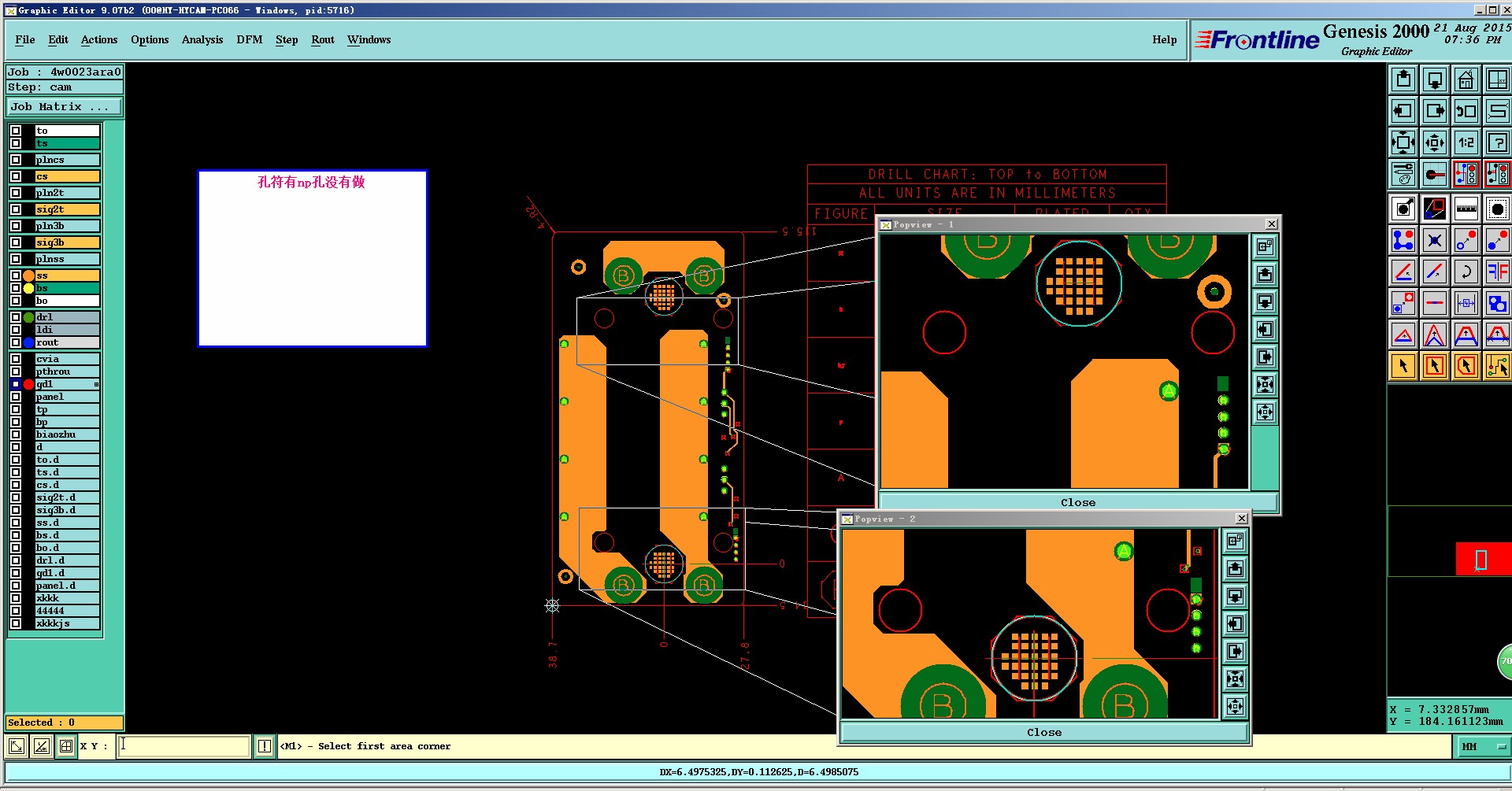Toggle the checkbox for layer sig2t
1512x791 pixels.
pos(16,209)
